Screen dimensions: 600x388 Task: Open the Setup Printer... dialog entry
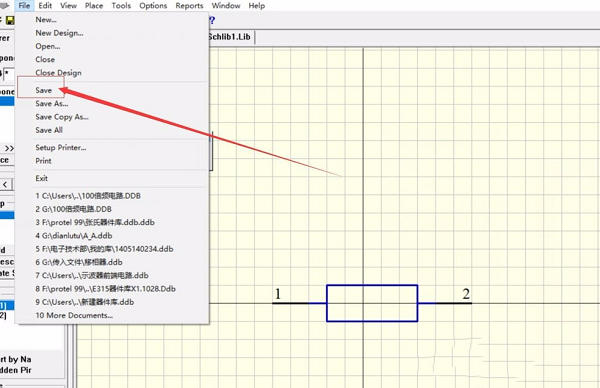[x=60, y=147]
